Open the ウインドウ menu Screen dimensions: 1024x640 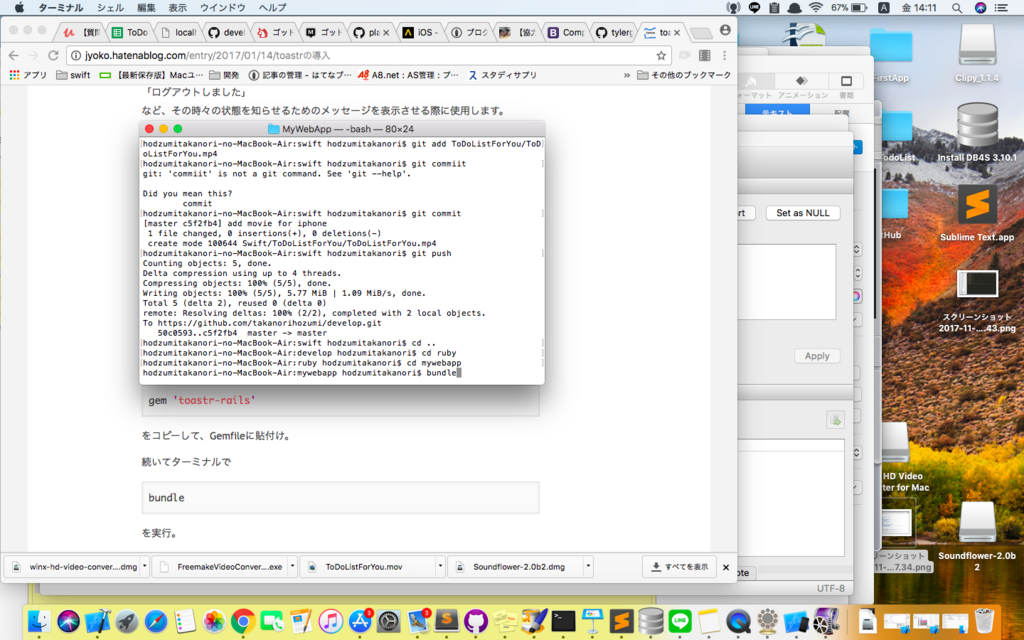pos(223,8)
